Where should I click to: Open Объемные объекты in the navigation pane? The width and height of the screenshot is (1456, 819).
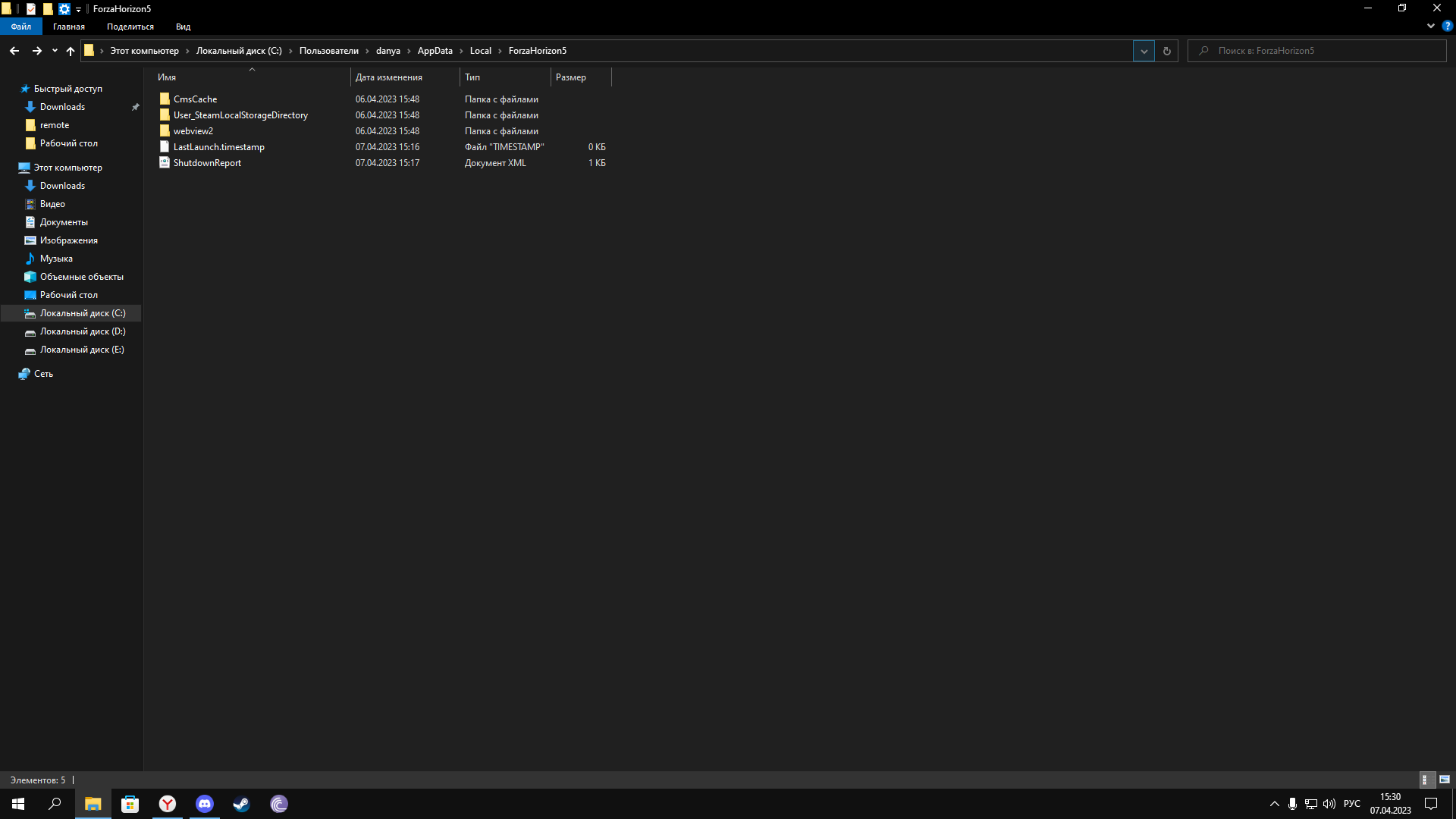coord(82,277)
